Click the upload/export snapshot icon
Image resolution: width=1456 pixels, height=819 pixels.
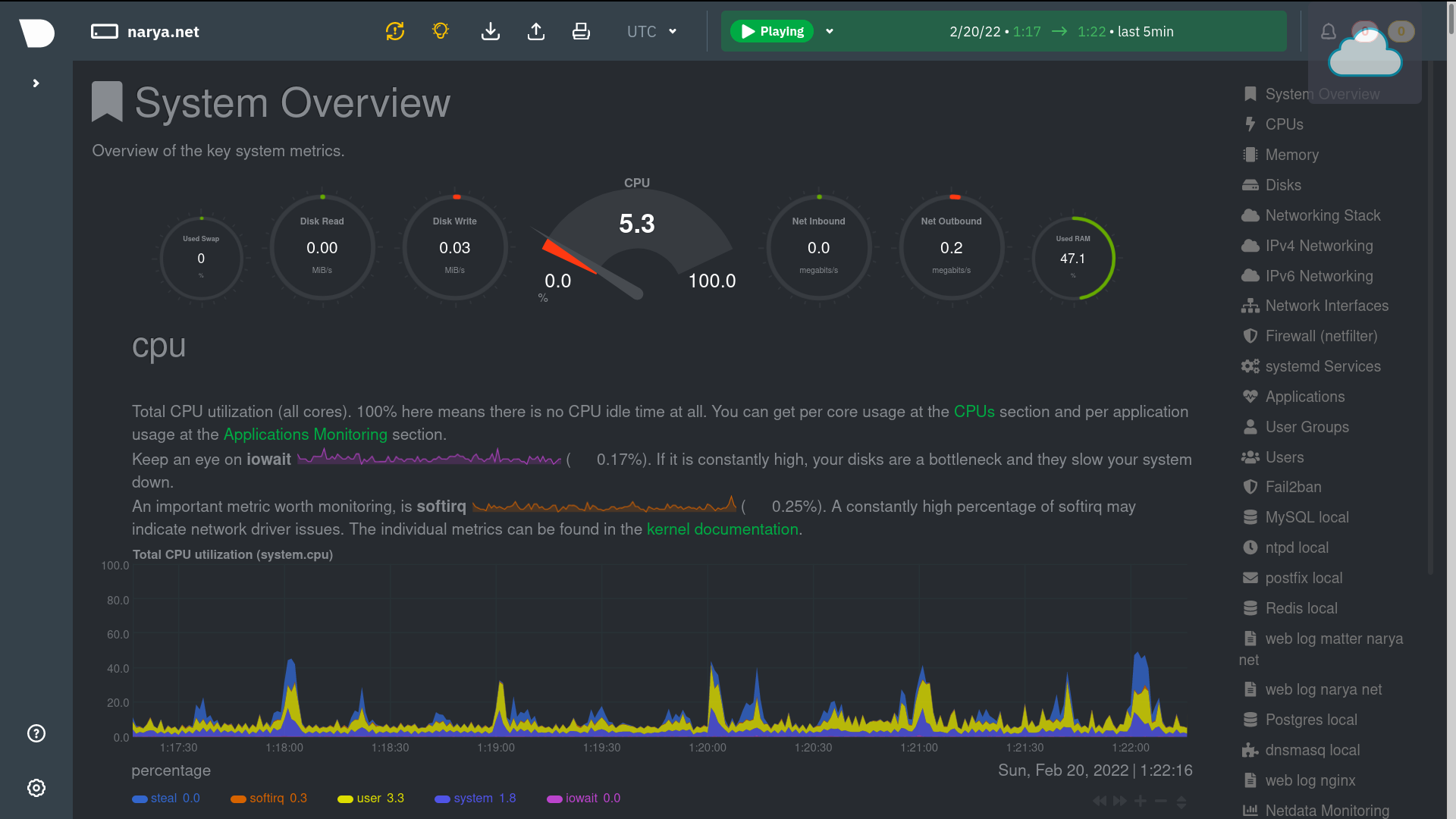(536, 31)
